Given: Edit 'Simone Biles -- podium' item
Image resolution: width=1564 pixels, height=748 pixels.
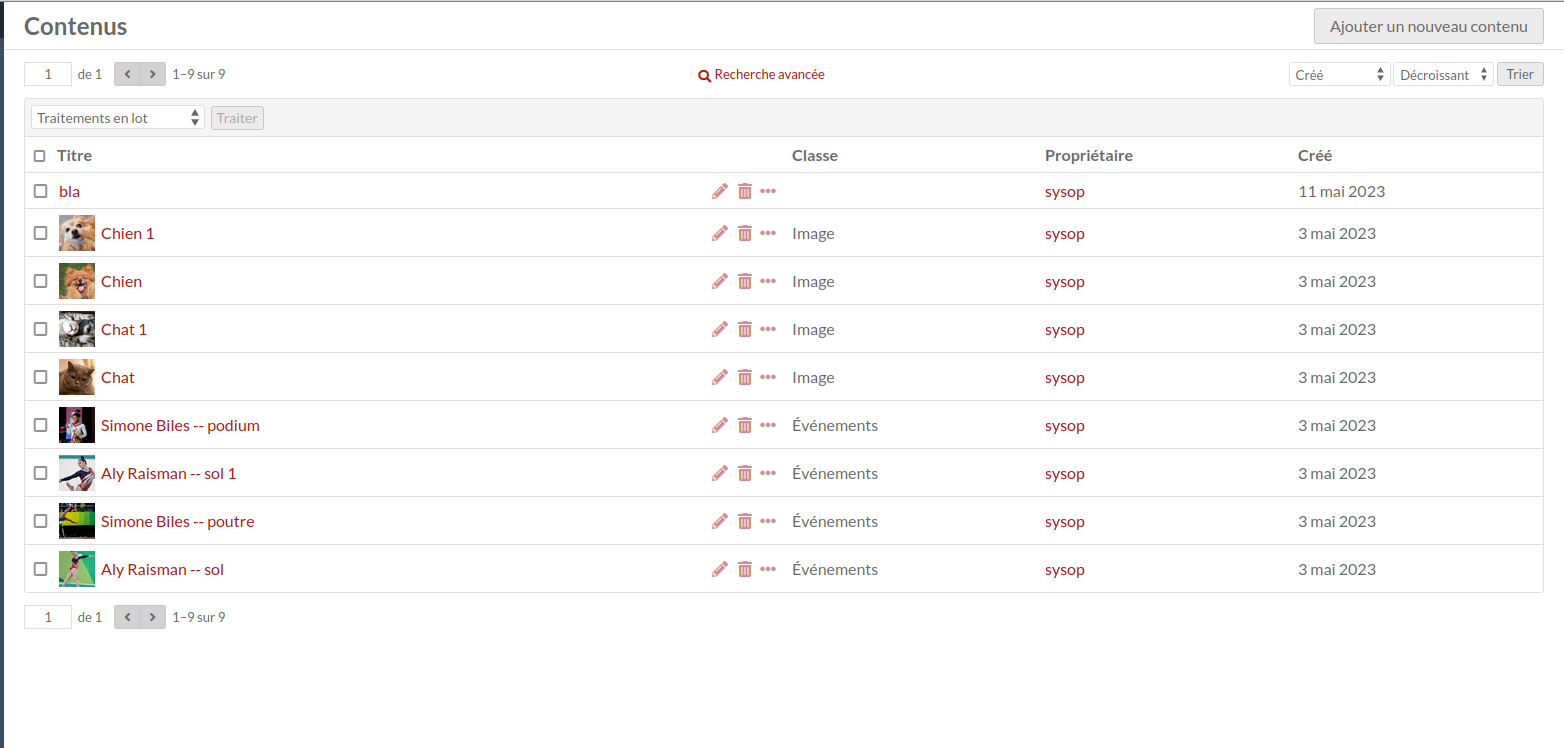Looking at the screenshot, I should pyautogui.click(x=720, y=425).
